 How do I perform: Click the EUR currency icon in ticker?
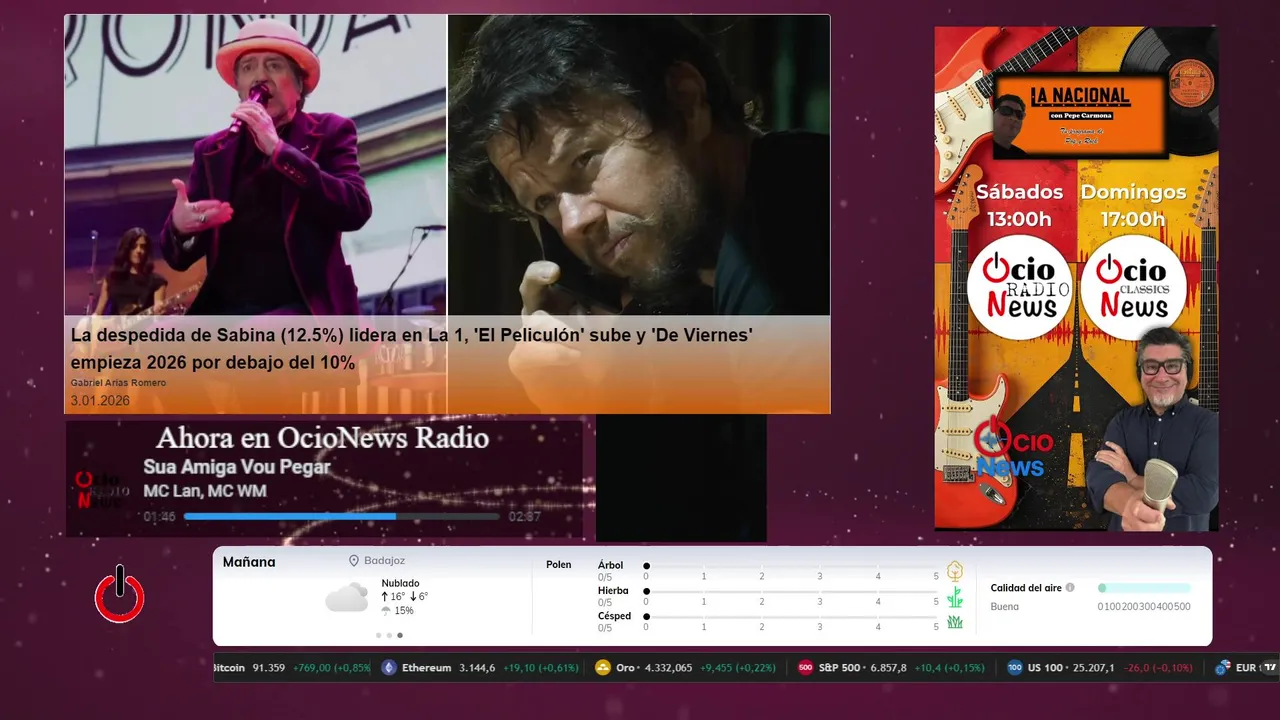(1222, 668)
